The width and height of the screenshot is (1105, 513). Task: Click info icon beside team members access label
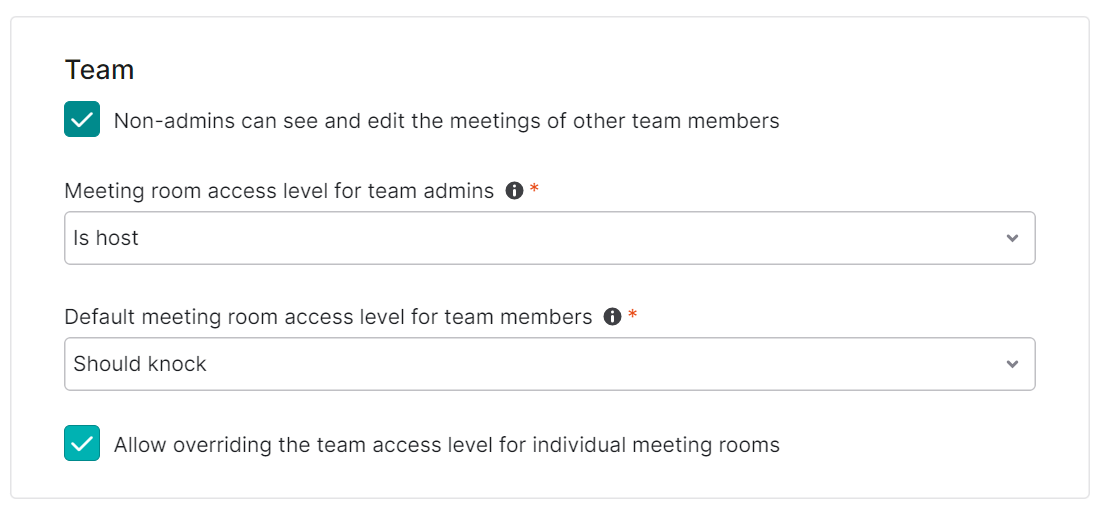(x=612, y=317)
